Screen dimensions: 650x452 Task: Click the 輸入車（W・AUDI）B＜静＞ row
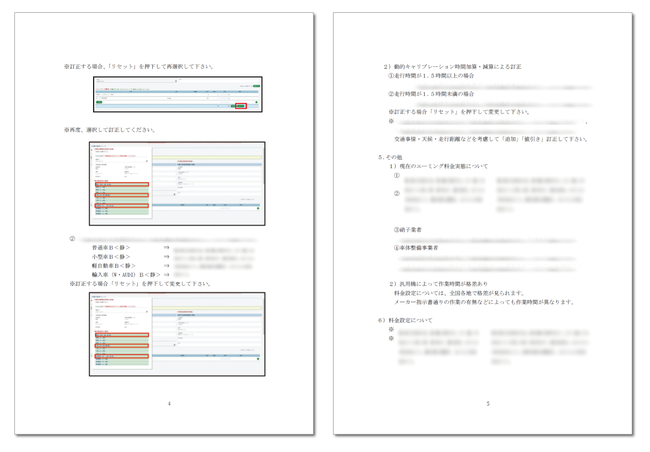pyautogui.click(x=126, y=275)
